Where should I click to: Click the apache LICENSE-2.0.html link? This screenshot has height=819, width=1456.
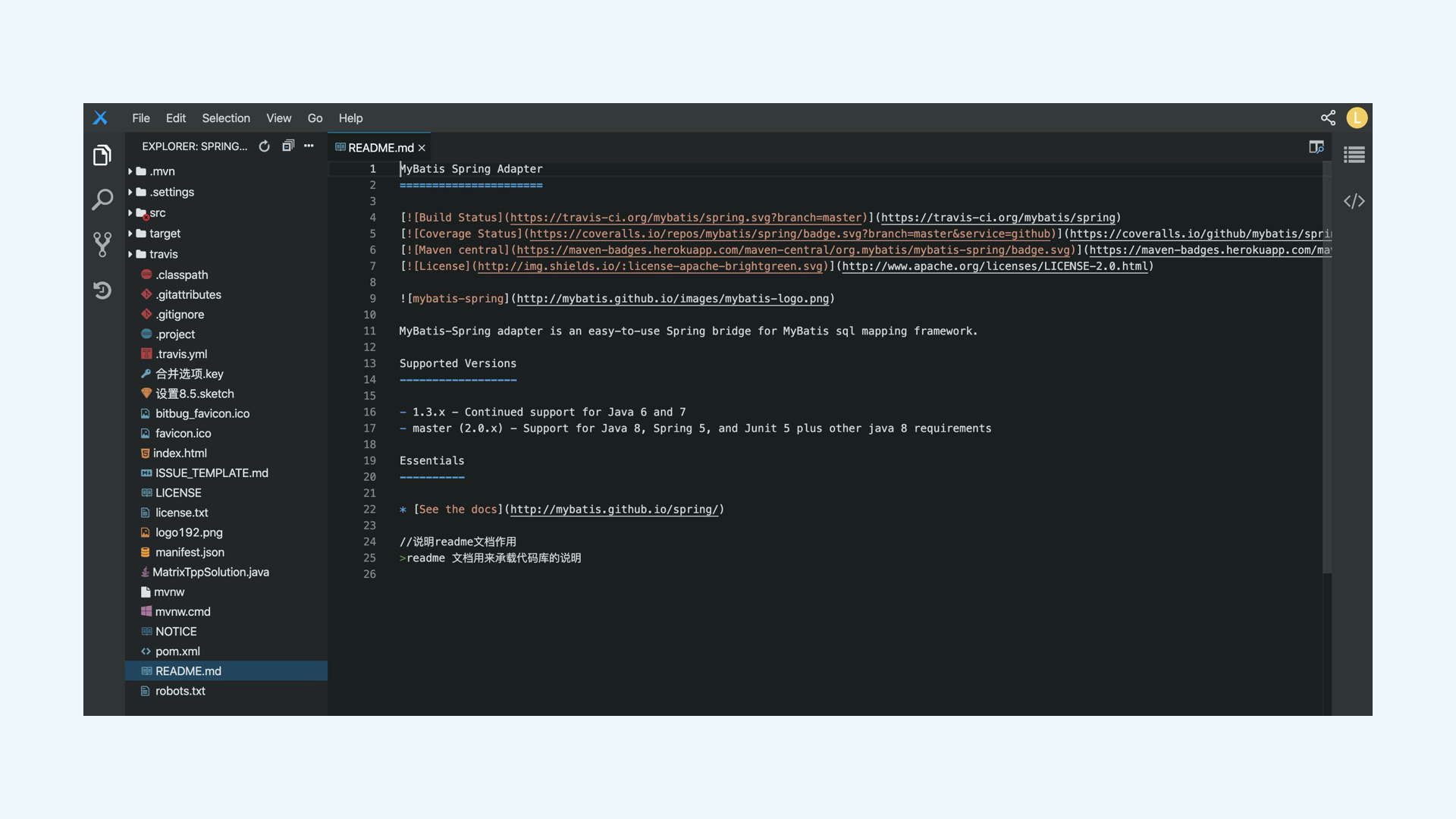(995, 266)
